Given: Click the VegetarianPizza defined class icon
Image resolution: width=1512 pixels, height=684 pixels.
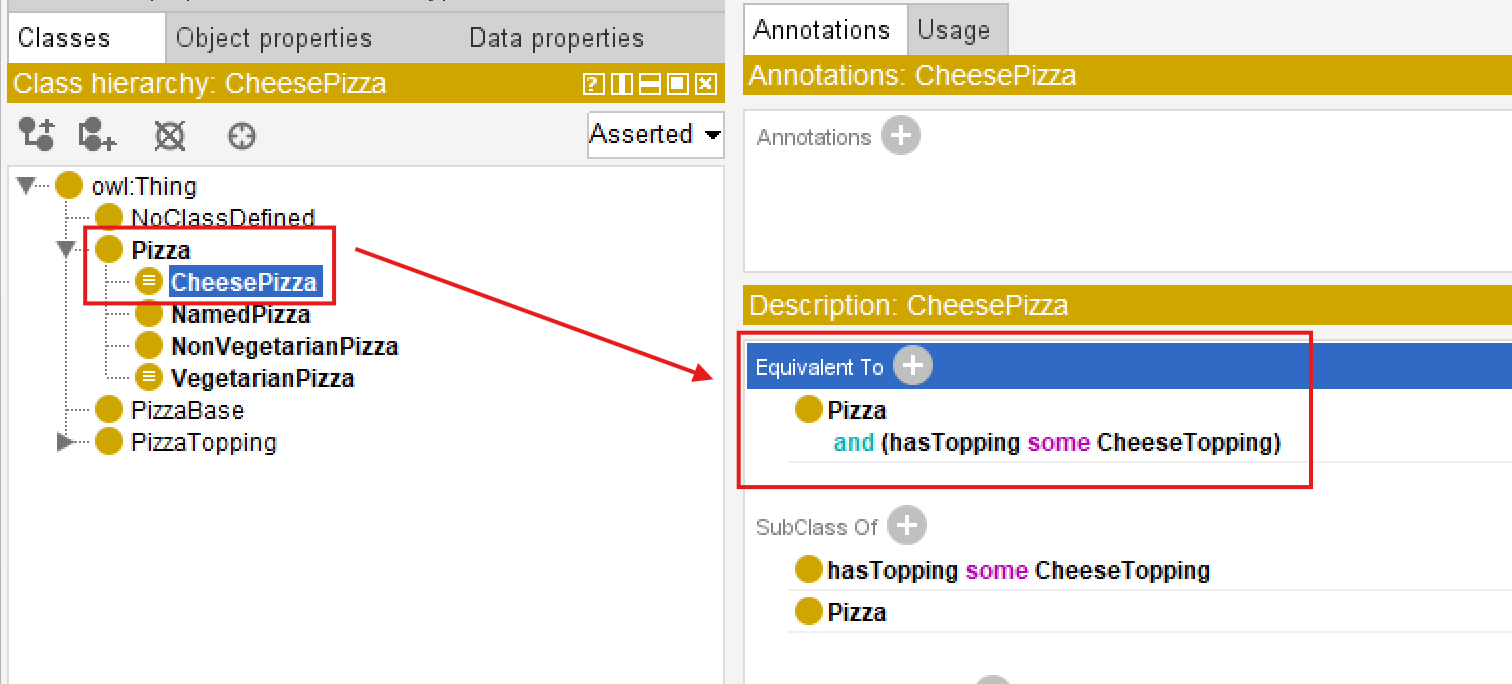Looking at the screenshot, I should [x=148, y=378].
